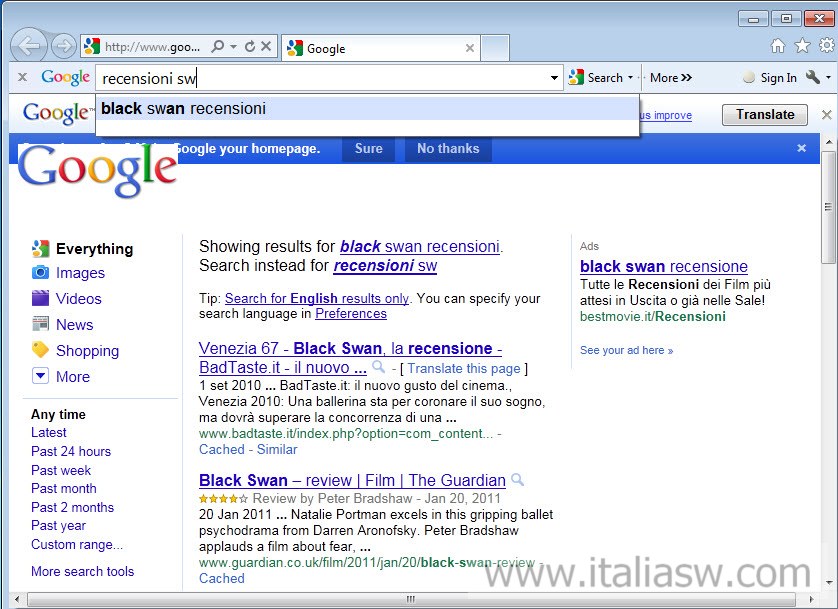
Task: Click the Translate button
Action: coord(764,114)
